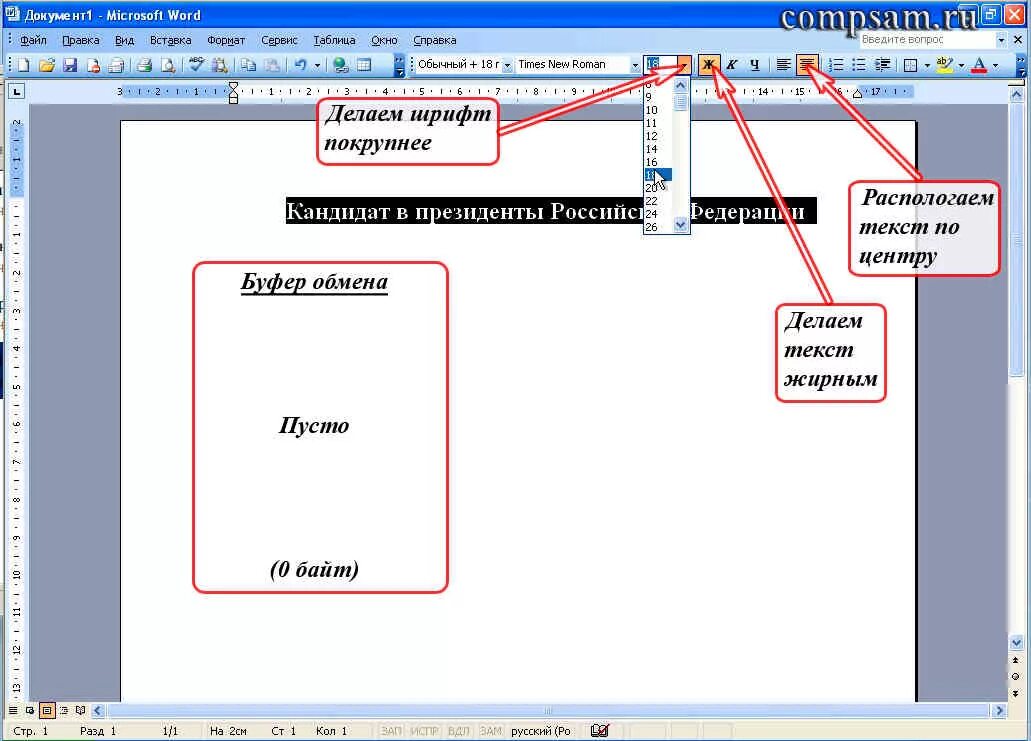Apply the font color A icon
1031x741 pixels.
click(x=979, y=64)
